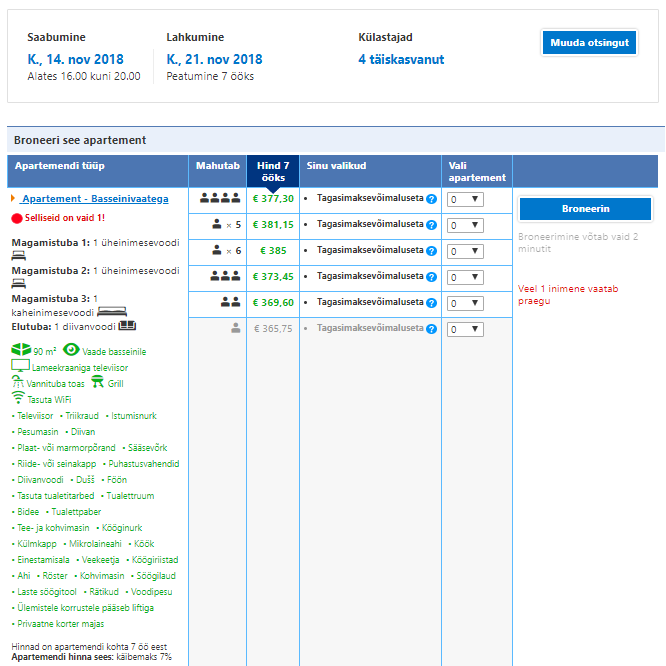Viewport: 666px width, 666px height.
Task: Click the check-in date K., 14. nov 2018
Action: [x=75, y=59]
